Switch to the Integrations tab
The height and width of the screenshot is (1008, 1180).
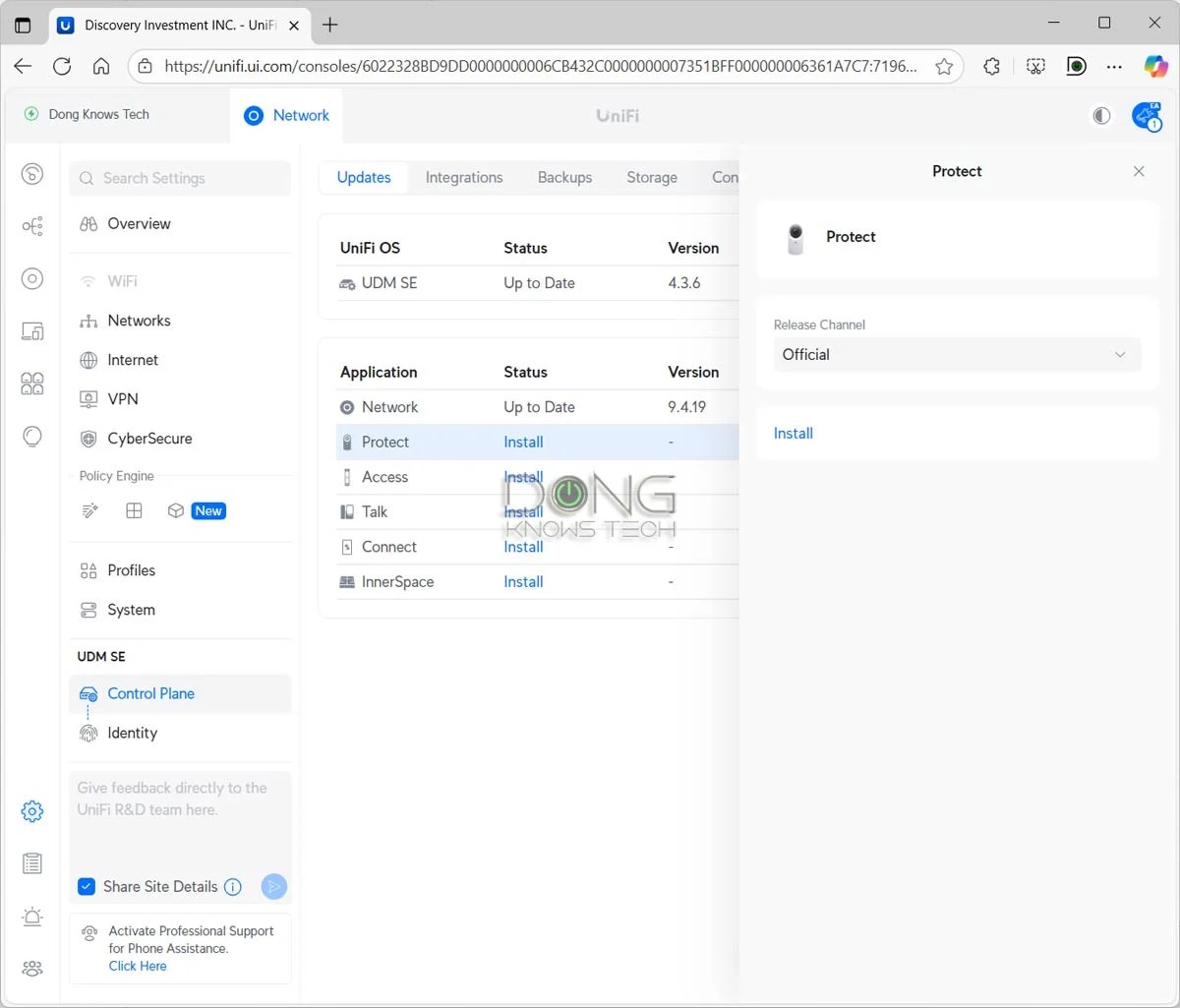[x=464, y=177]
